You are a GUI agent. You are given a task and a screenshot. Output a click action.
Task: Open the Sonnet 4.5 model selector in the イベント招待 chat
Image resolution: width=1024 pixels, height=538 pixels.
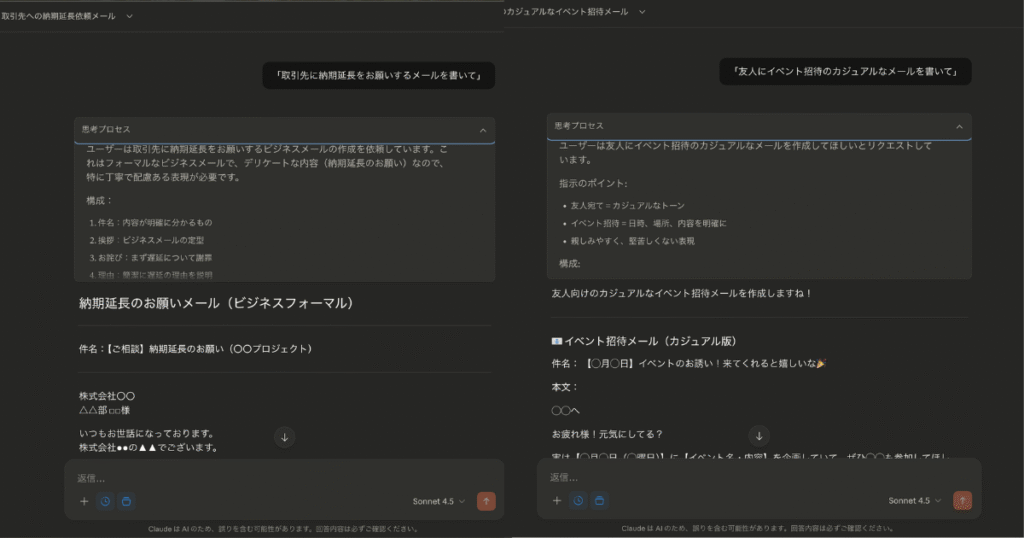pyautogui.click(x=914, y=500)
